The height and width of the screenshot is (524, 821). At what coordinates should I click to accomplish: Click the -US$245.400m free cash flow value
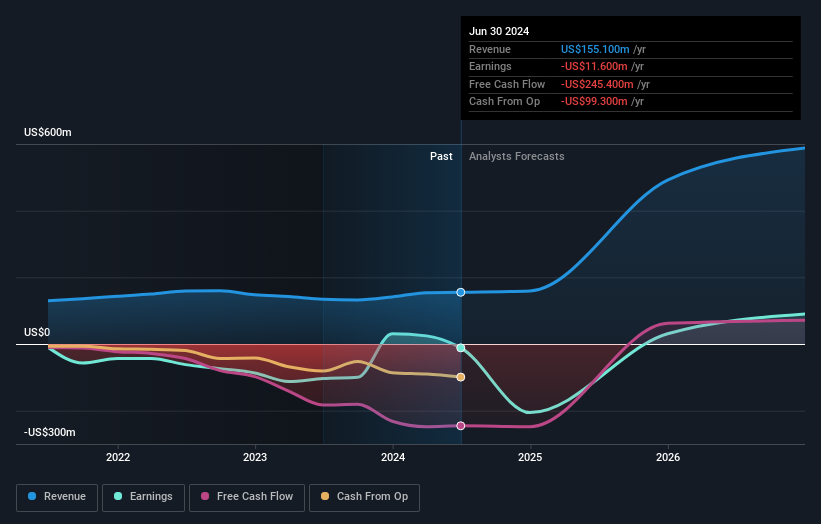597,84
